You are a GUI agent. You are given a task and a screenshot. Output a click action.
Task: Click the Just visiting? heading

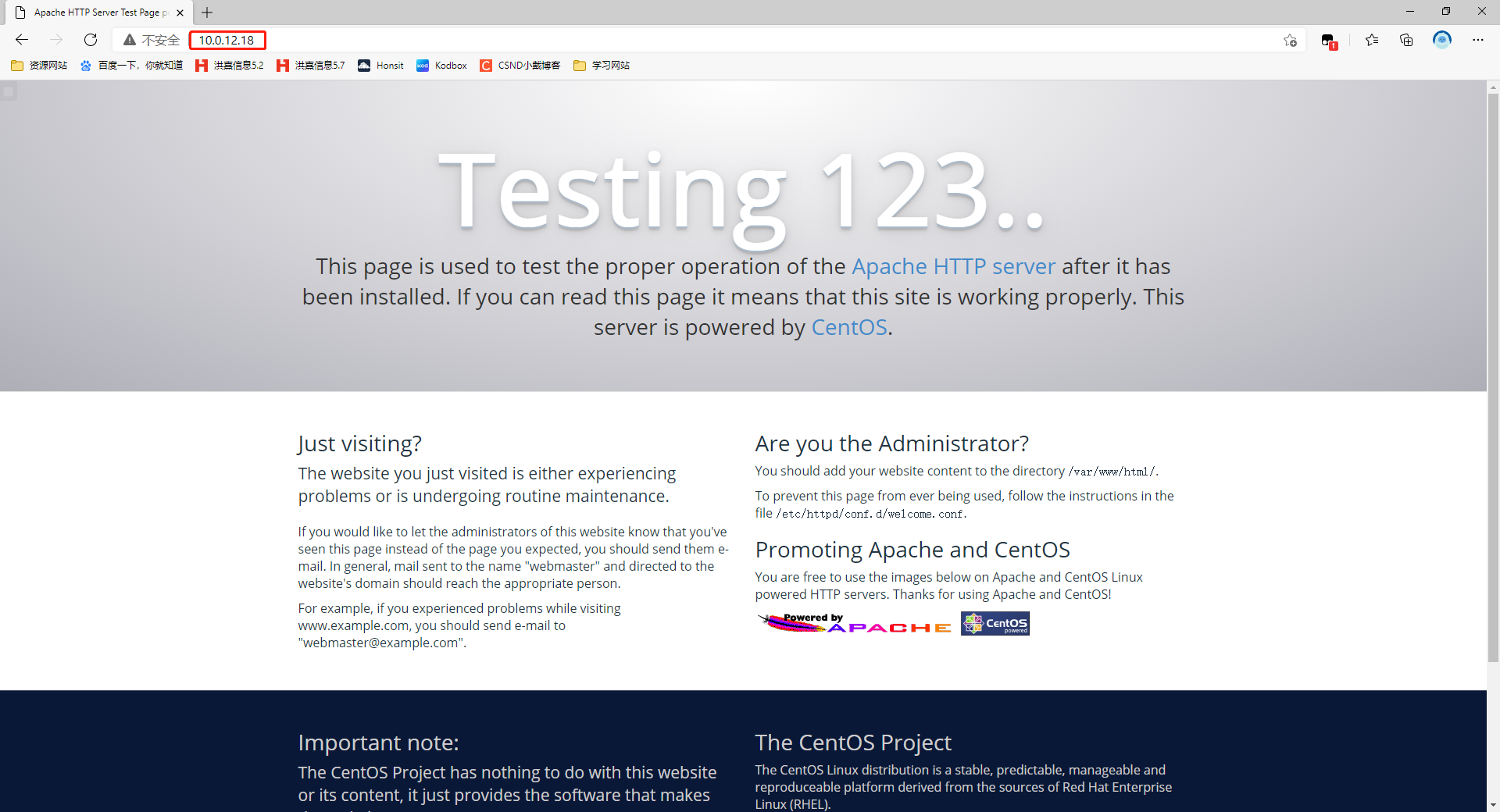359,443
